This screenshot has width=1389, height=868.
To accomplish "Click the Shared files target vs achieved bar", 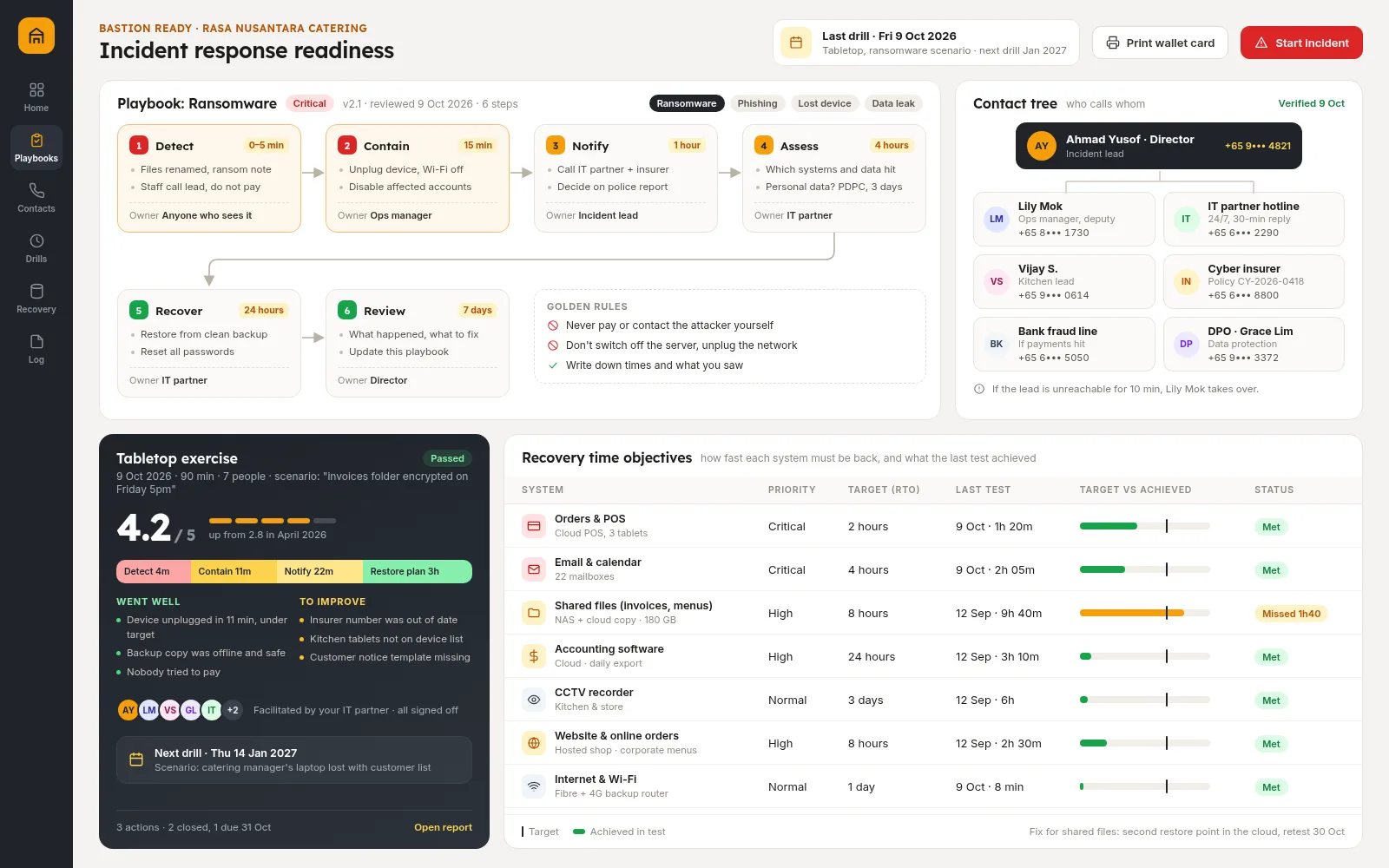I will [x=1145, y=613].
